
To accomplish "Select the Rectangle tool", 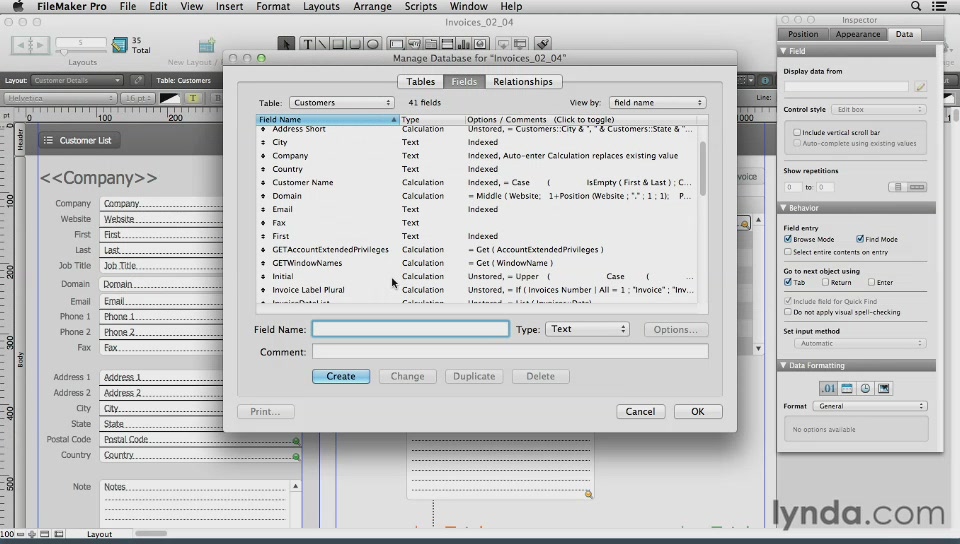I will 338,44.
